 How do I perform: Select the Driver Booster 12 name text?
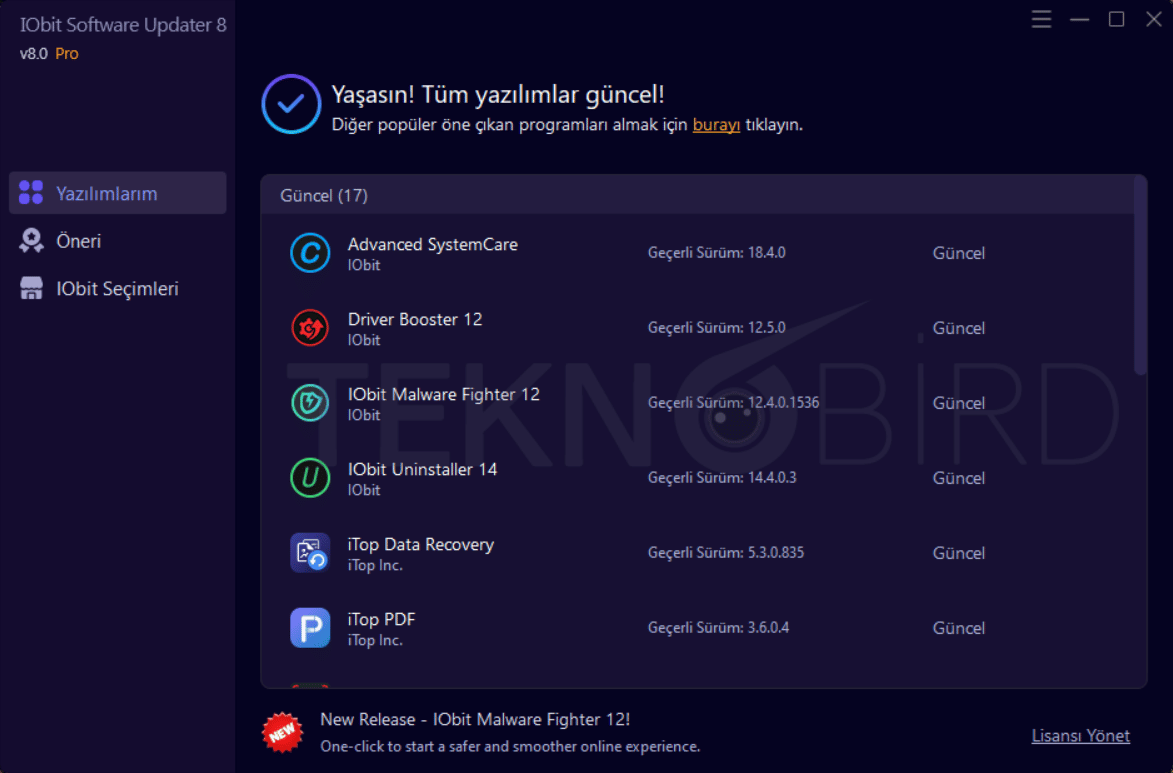(x=414, y=320)
